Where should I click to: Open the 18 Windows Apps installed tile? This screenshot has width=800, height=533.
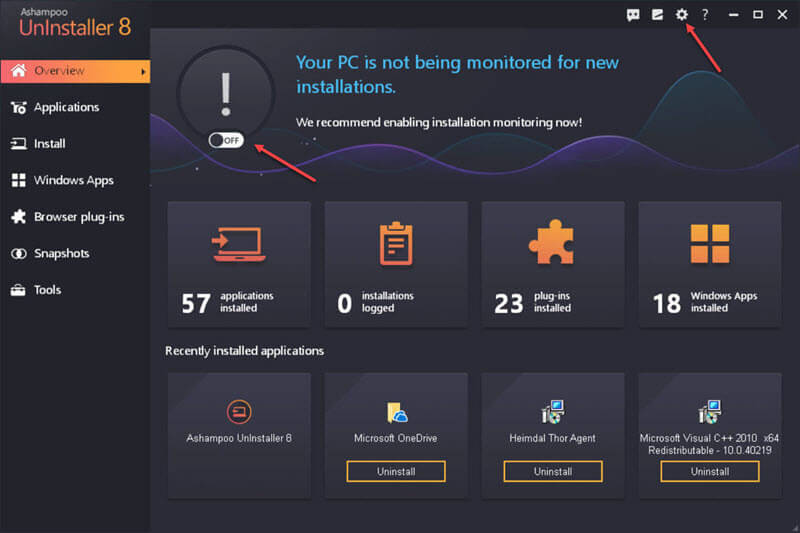710,264
